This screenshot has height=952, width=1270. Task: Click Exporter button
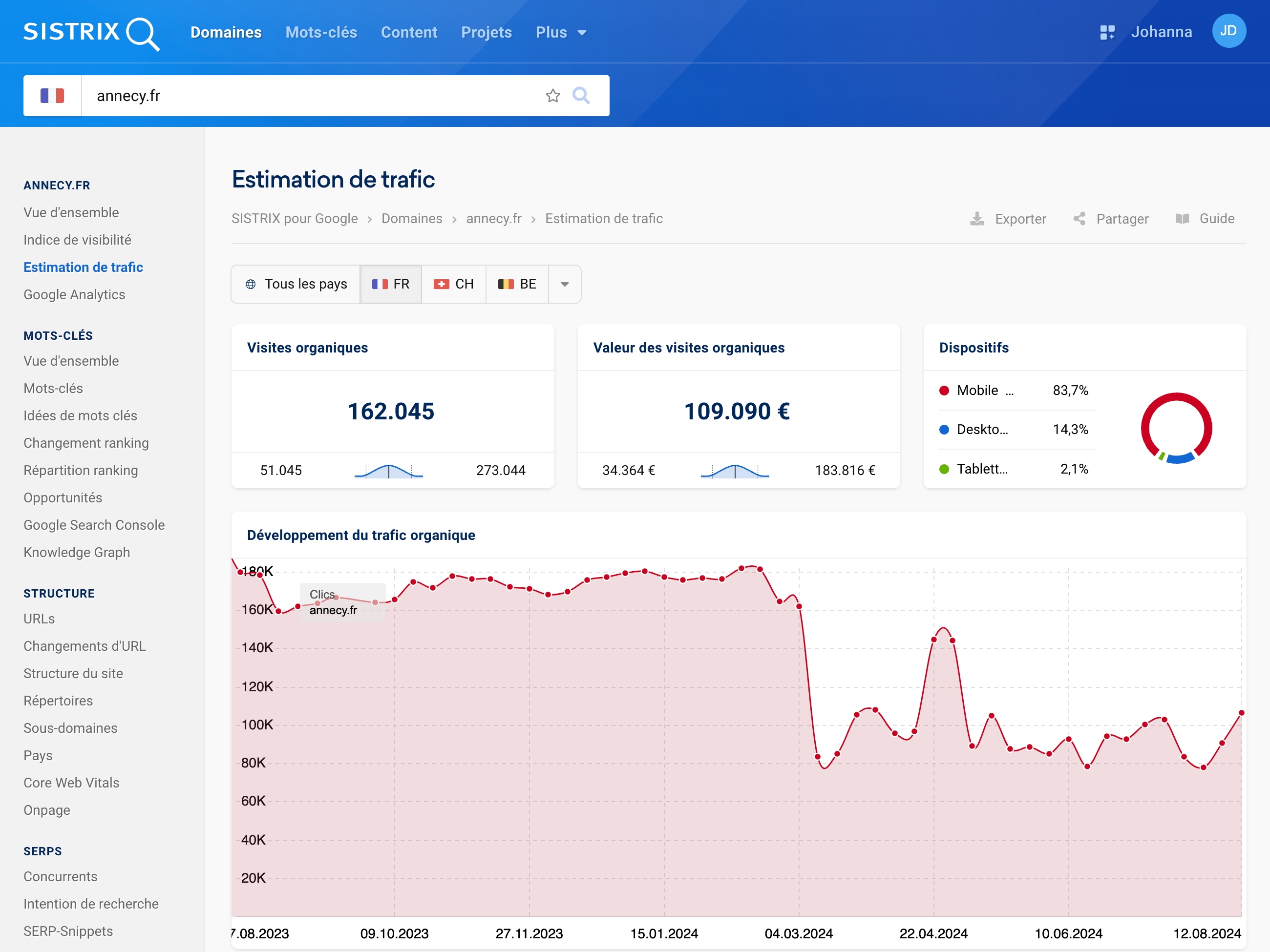click(1008, 219)
